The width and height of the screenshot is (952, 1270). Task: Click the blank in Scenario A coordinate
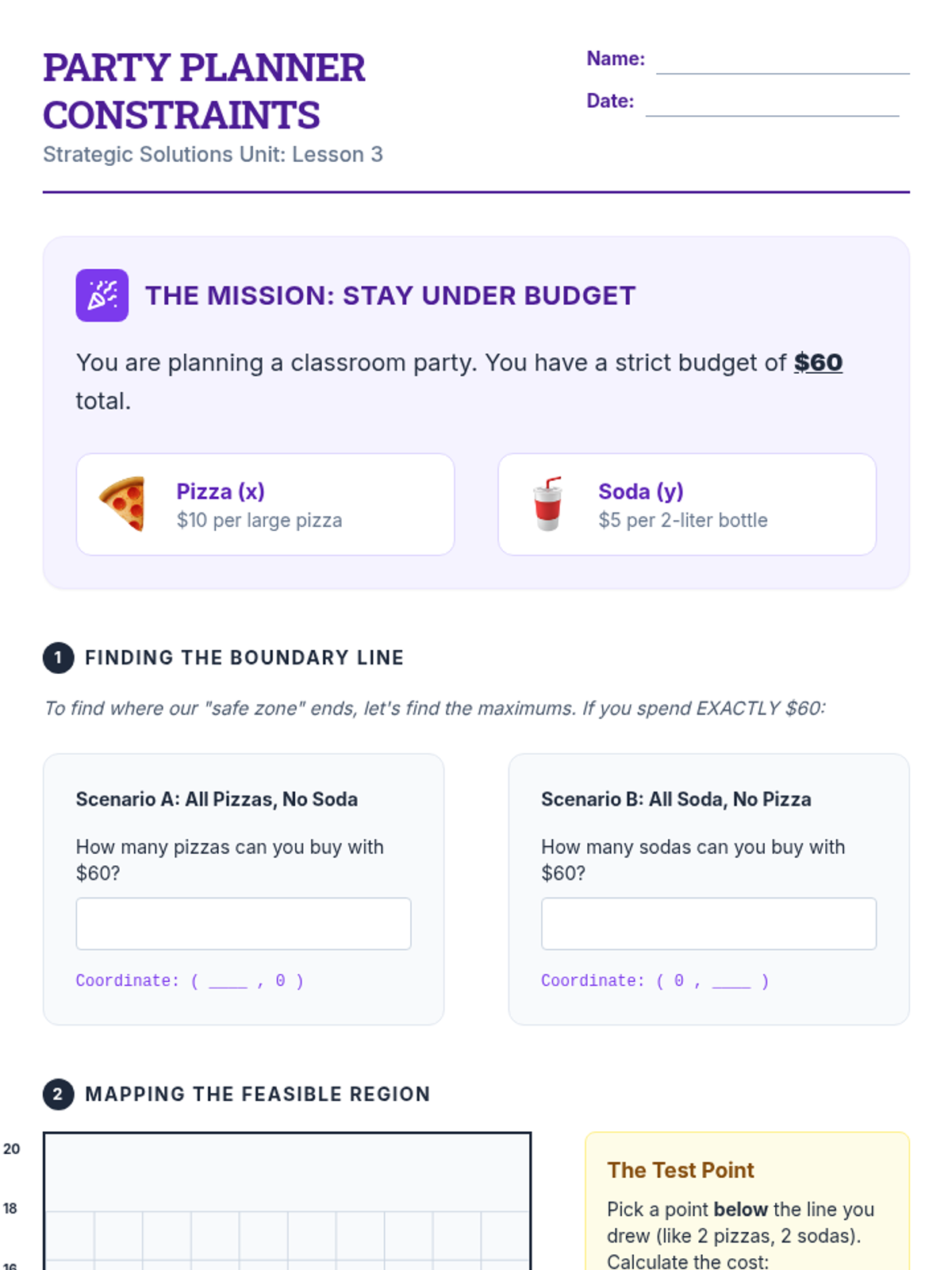tap(228, 982)
